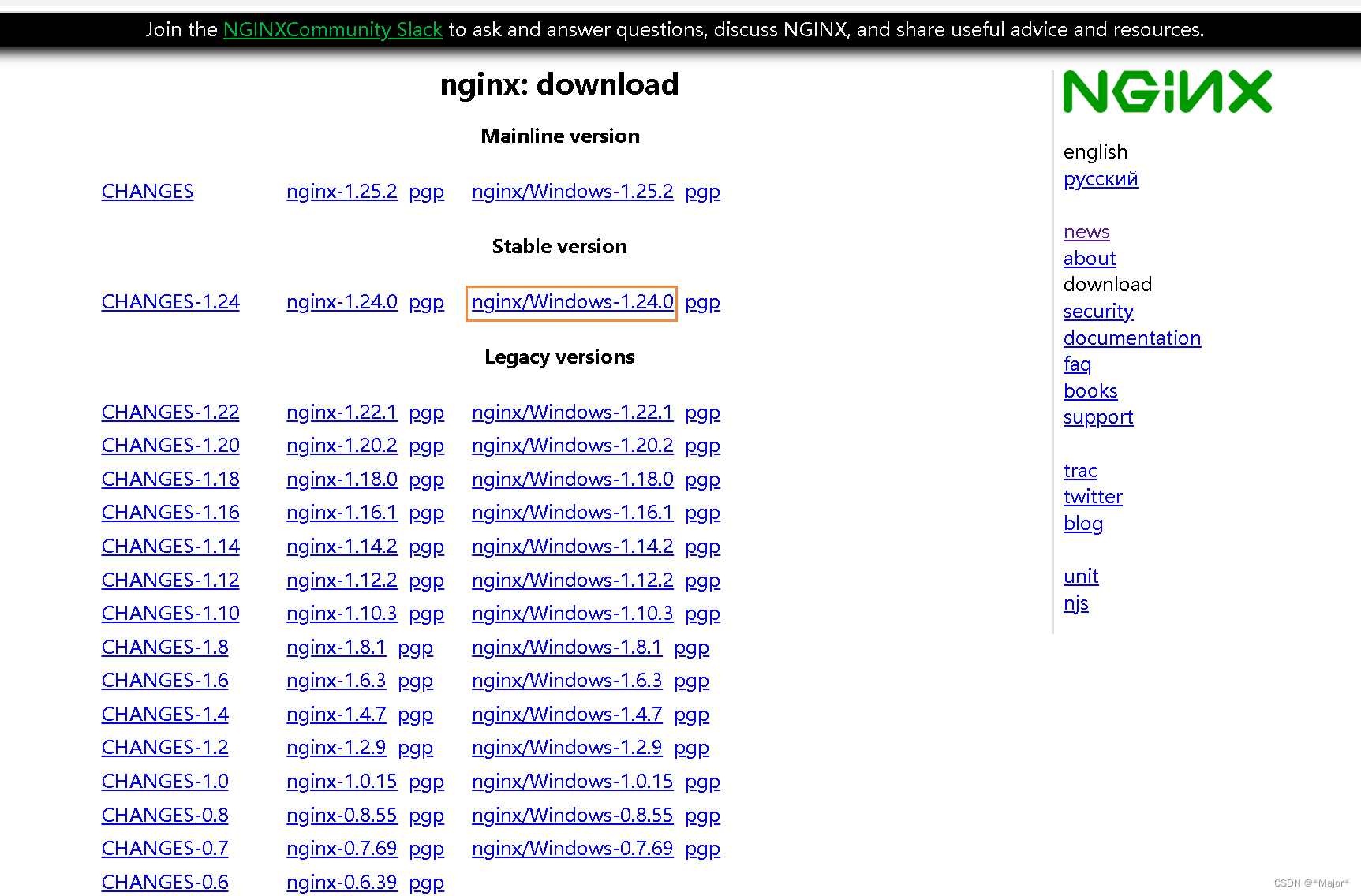The height and width of the screenshot is (896, 1361).
Task: Open CHANGES-1.20 link
Action: pyautogui.click(x=170, y=446)
